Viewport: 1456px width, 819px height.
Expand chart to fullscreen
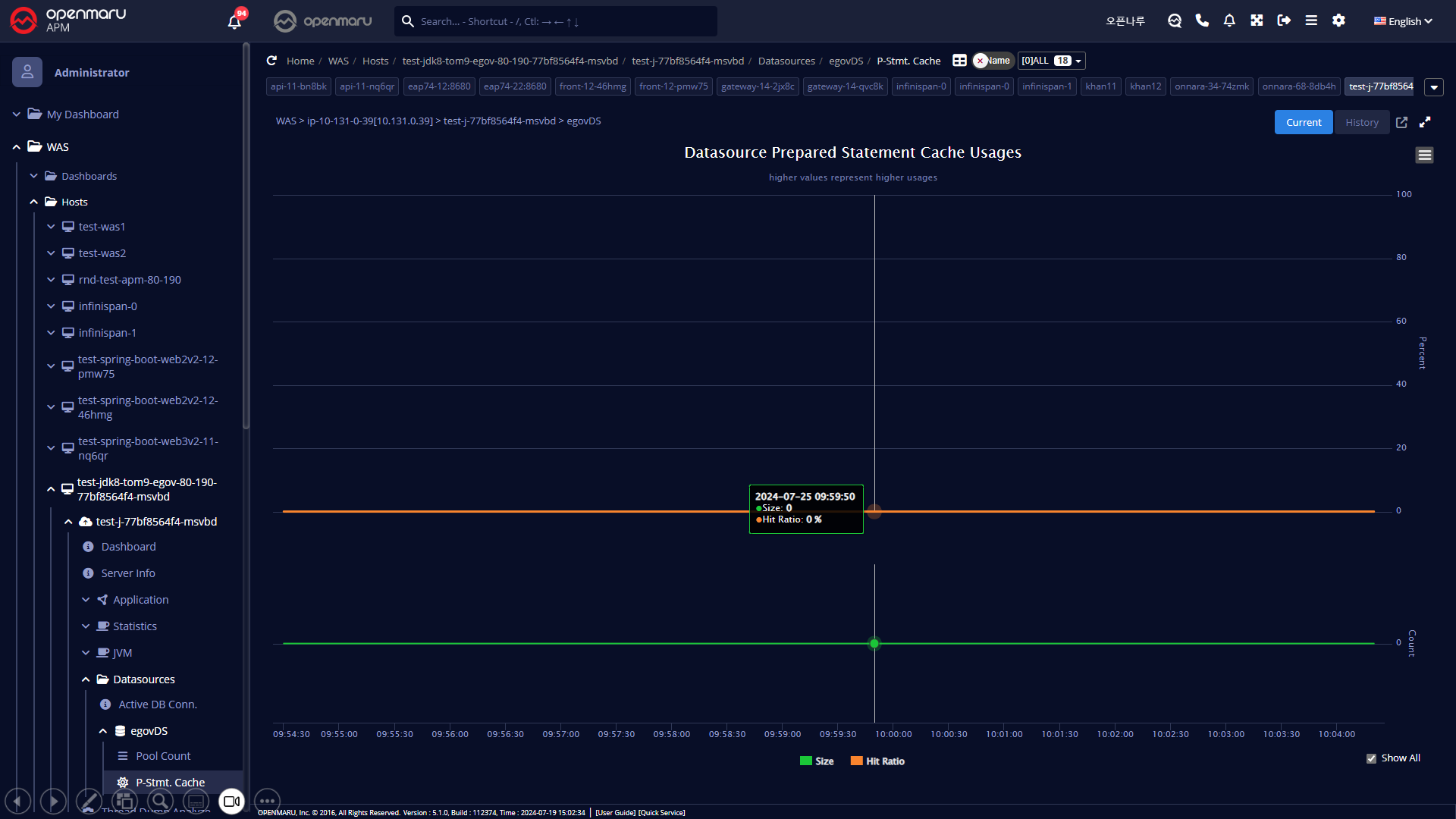click(x=1425, y=122)
